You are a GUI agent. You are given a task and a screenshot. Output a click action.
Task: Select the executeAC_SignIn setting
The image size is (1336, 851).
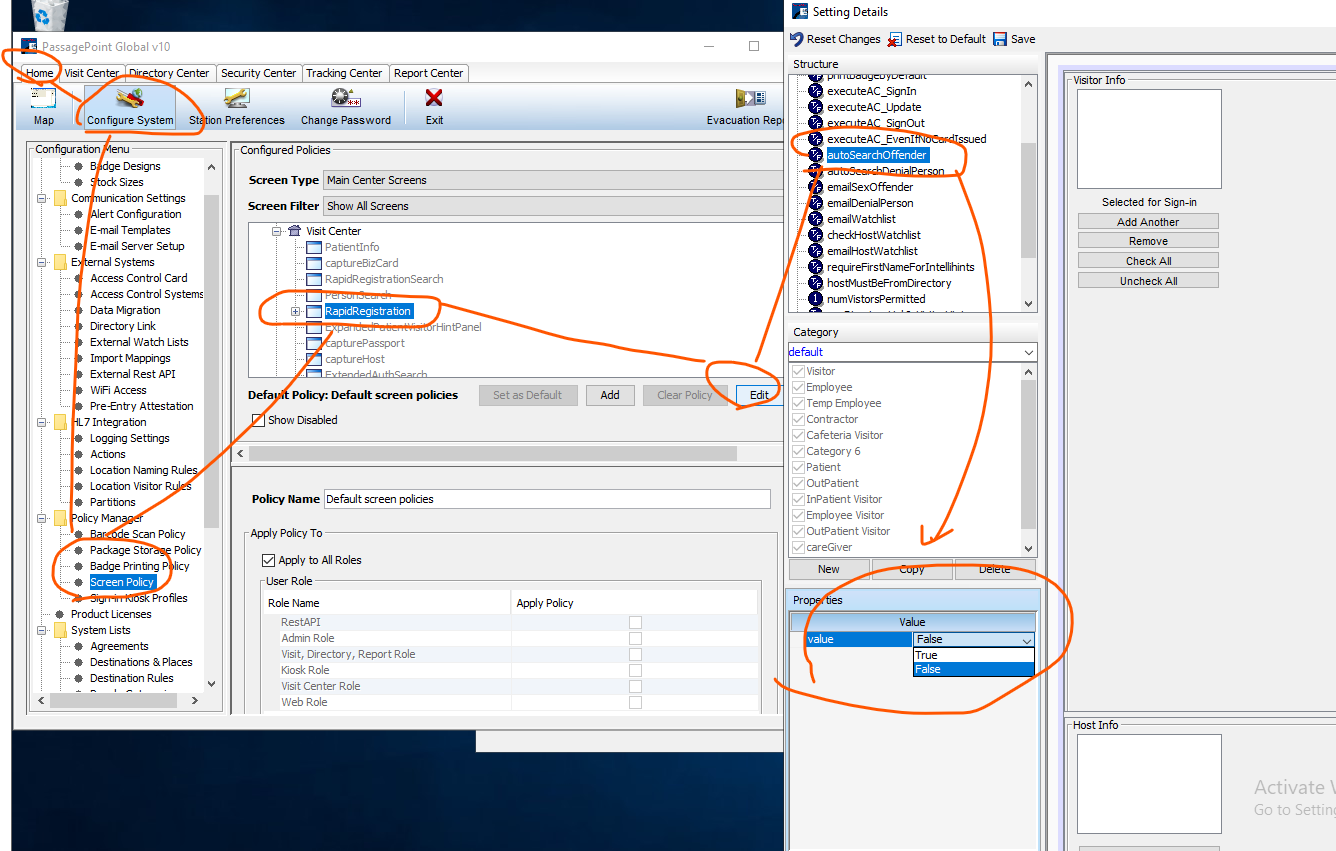click(871, 91)
